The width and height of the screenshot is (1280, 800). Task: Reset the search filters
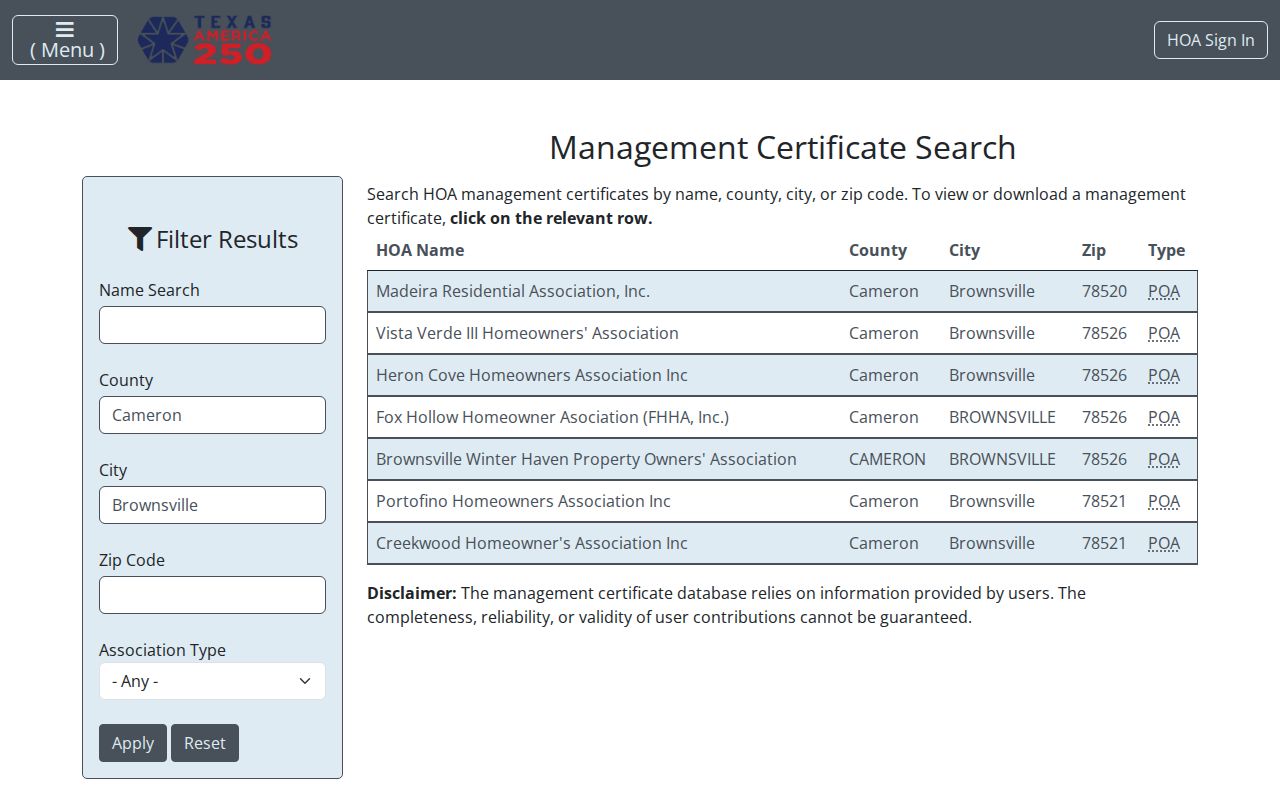[x=205, y=743]
